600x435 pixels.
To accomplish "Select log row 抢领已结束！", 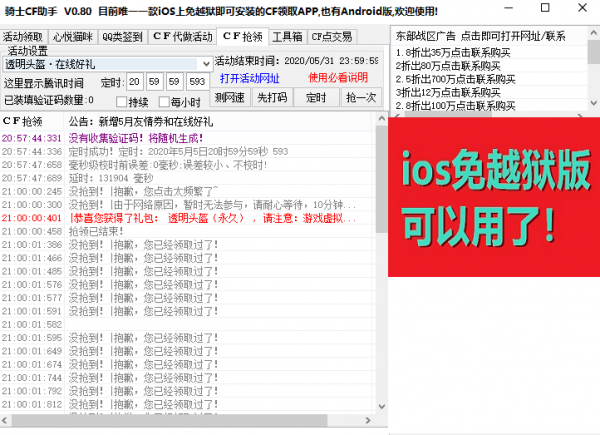I will pos(188,231).
